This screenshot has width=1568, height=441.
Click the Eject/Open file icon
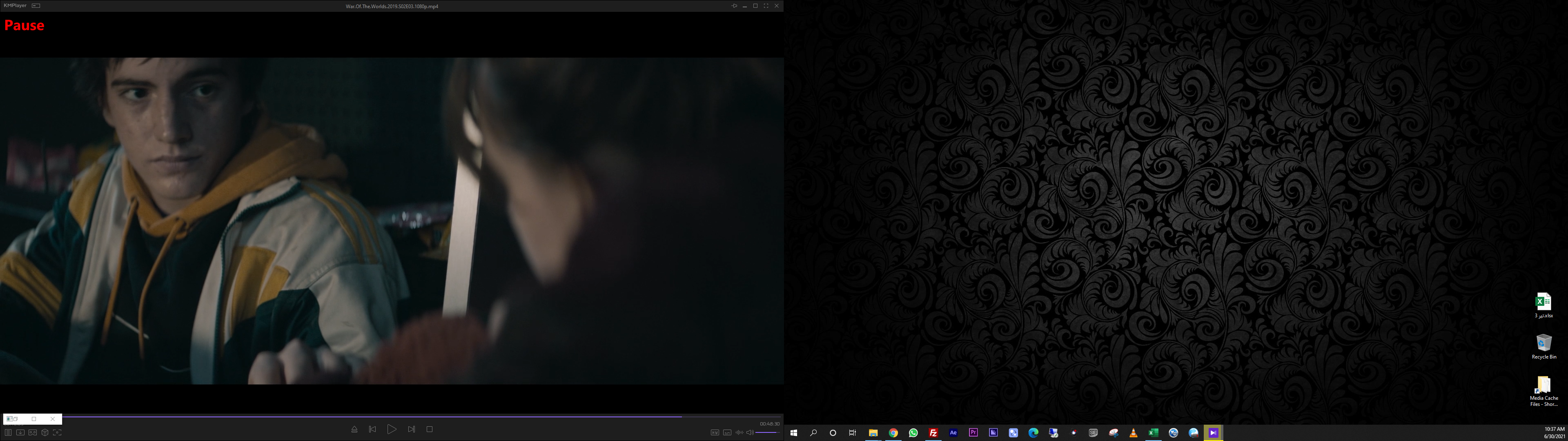(x=354, y=430)
